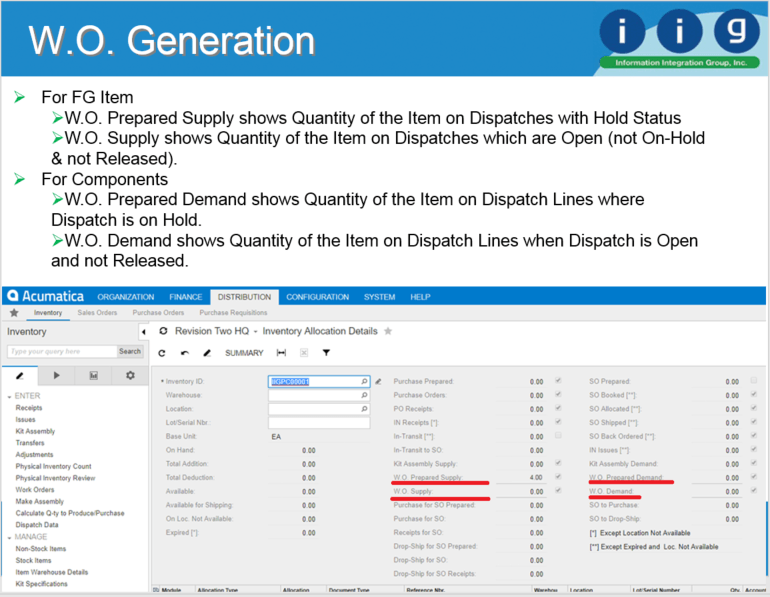The image size is (770, 597).
Task: Open Calculate Q-ty to Produce/Purchase link
Action: (70, 514)
